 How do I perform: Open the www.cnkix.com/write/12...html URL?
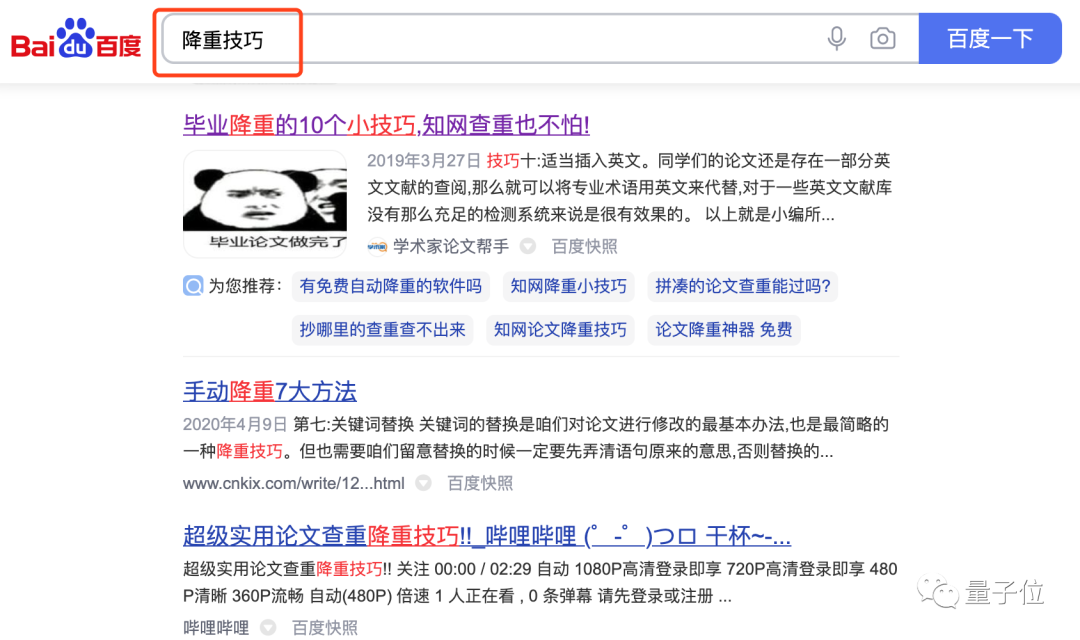[x=293, y=484]
